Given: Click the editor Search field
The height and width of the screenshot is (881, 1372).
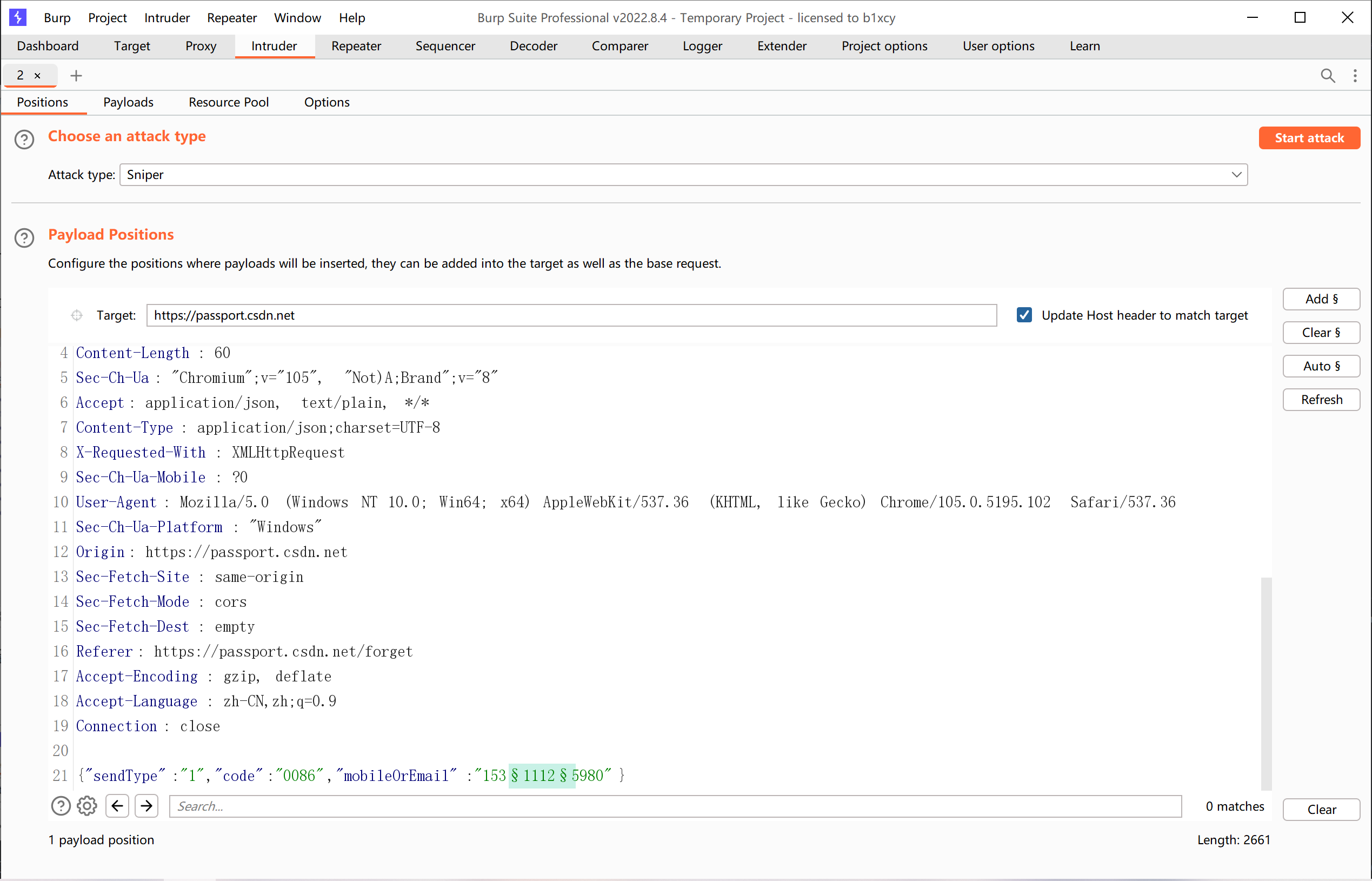Looking at the screenshot, I should pyautogui.click(x=676, y=806).
